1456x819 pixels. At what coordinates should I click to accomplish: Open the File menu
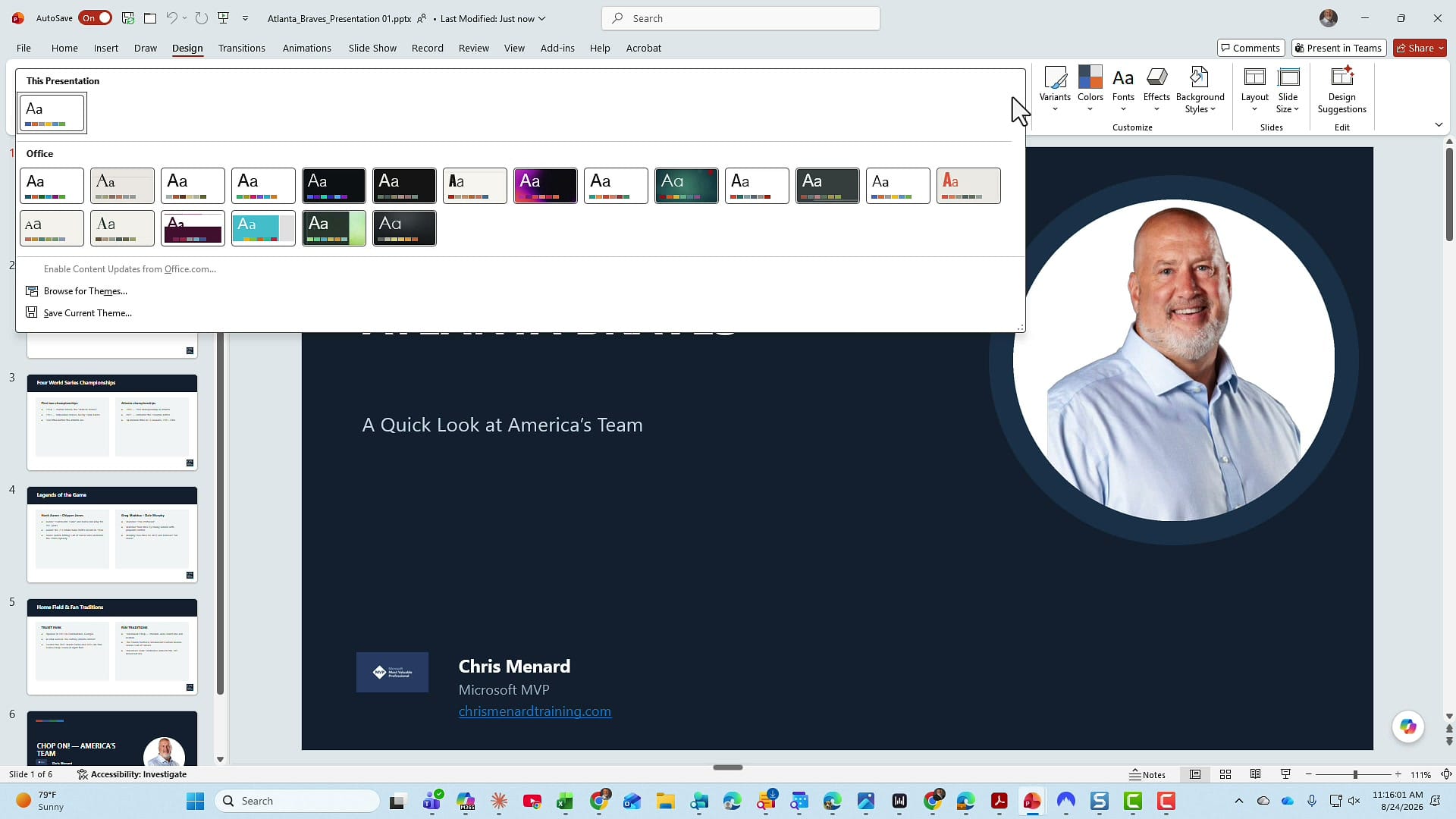coord(24,48)
